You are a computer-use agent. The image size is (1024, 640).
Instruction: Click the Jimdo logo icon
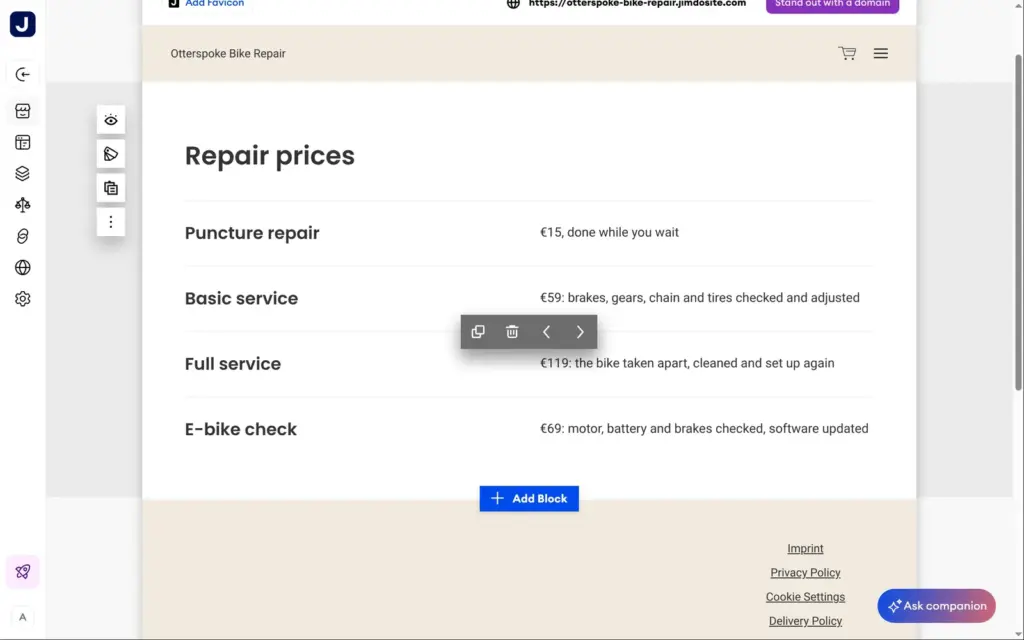[23, 24]
